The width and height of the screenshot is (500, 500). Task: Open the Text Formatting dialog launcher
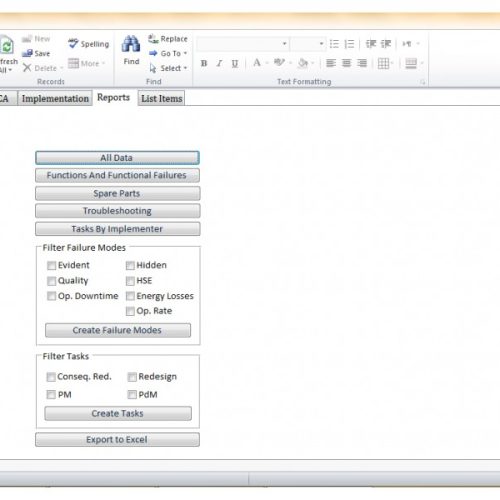423,82
